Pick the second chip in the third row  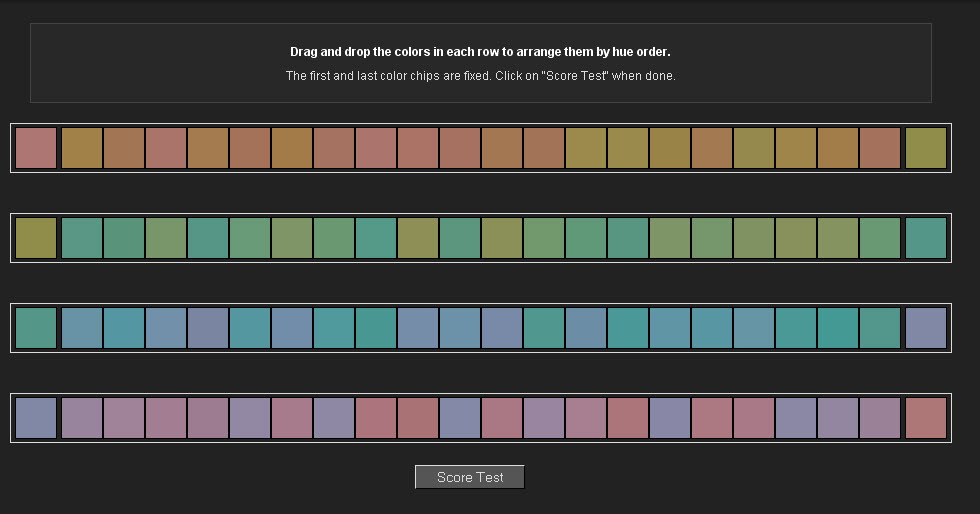[x=82, y=328]
